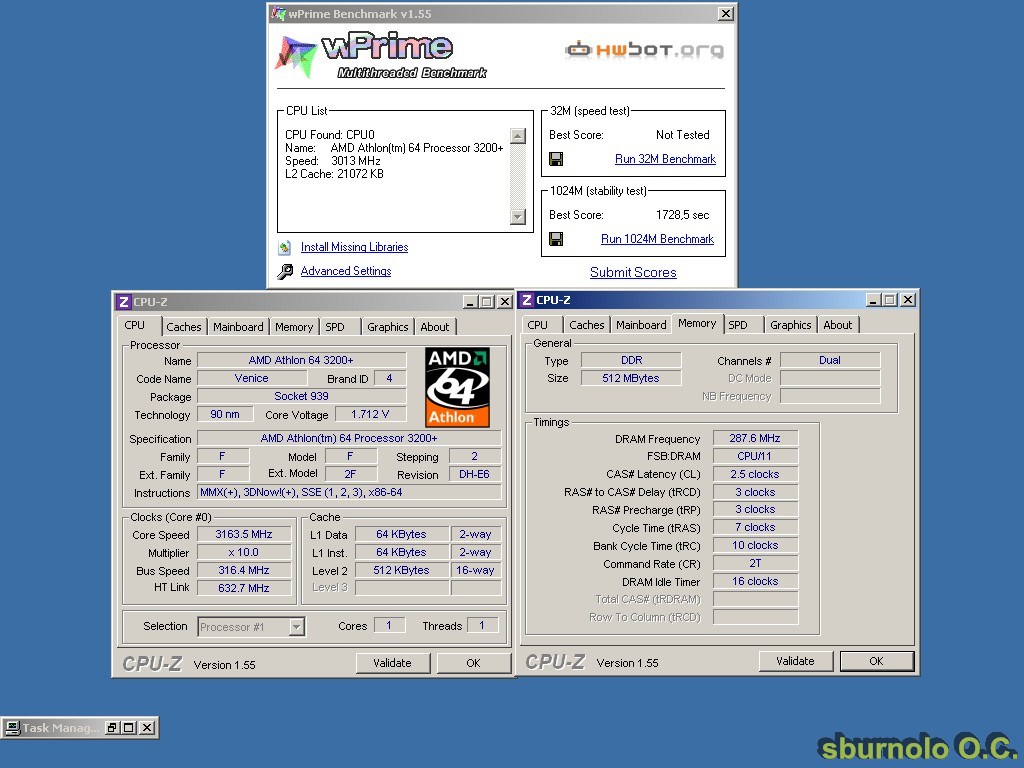Select Graphics tab in right CPU-Z window
1024x768 pixels.
[790, 325]
